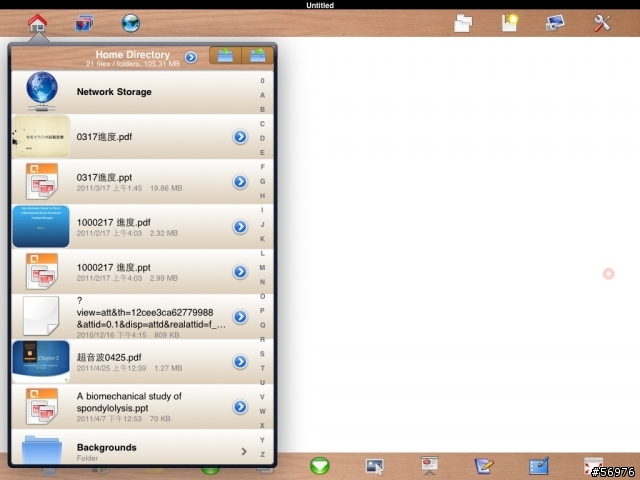Tap detail arrow for the view=att file

pyautogui.click(x=240, y=316)
